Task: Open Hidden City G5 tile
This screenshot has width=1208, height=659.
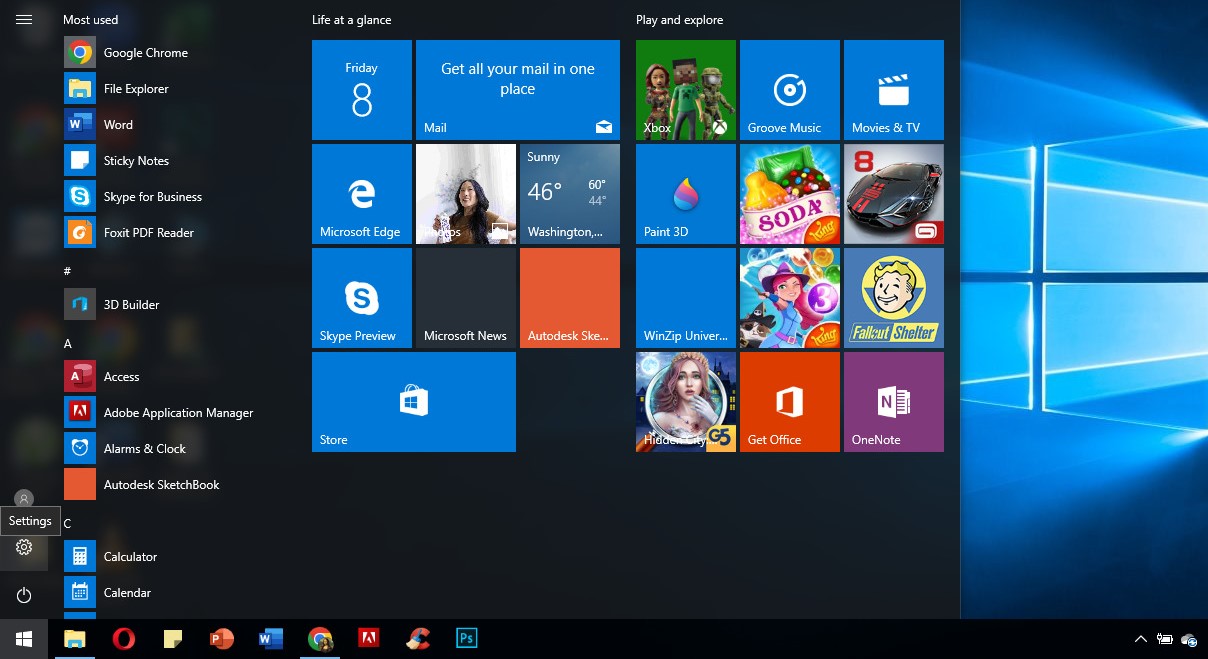Action: click(686, 402)
